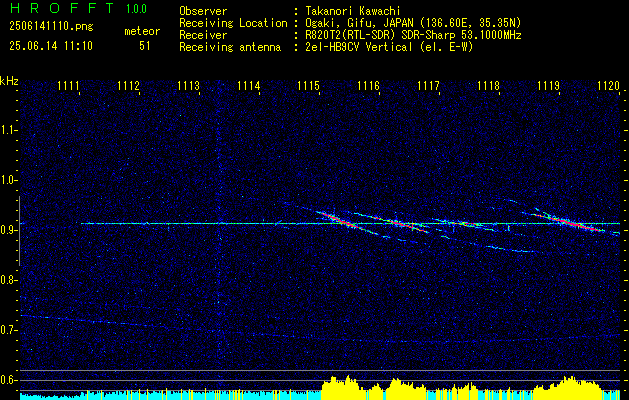This screenshot has width=629, height=400.
Task: Click the 1116 time axis label
Action: pos(369,85)
